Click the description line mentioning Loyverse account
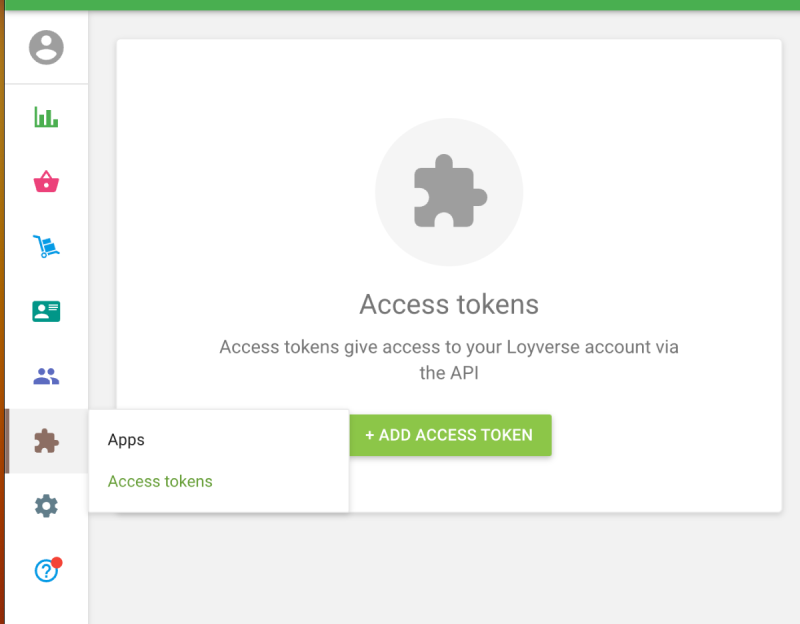800x624 pixels. 449,348
